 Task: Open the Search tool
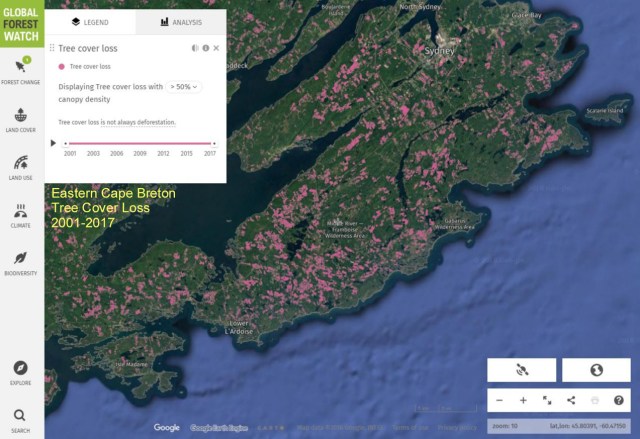point(20,421)
